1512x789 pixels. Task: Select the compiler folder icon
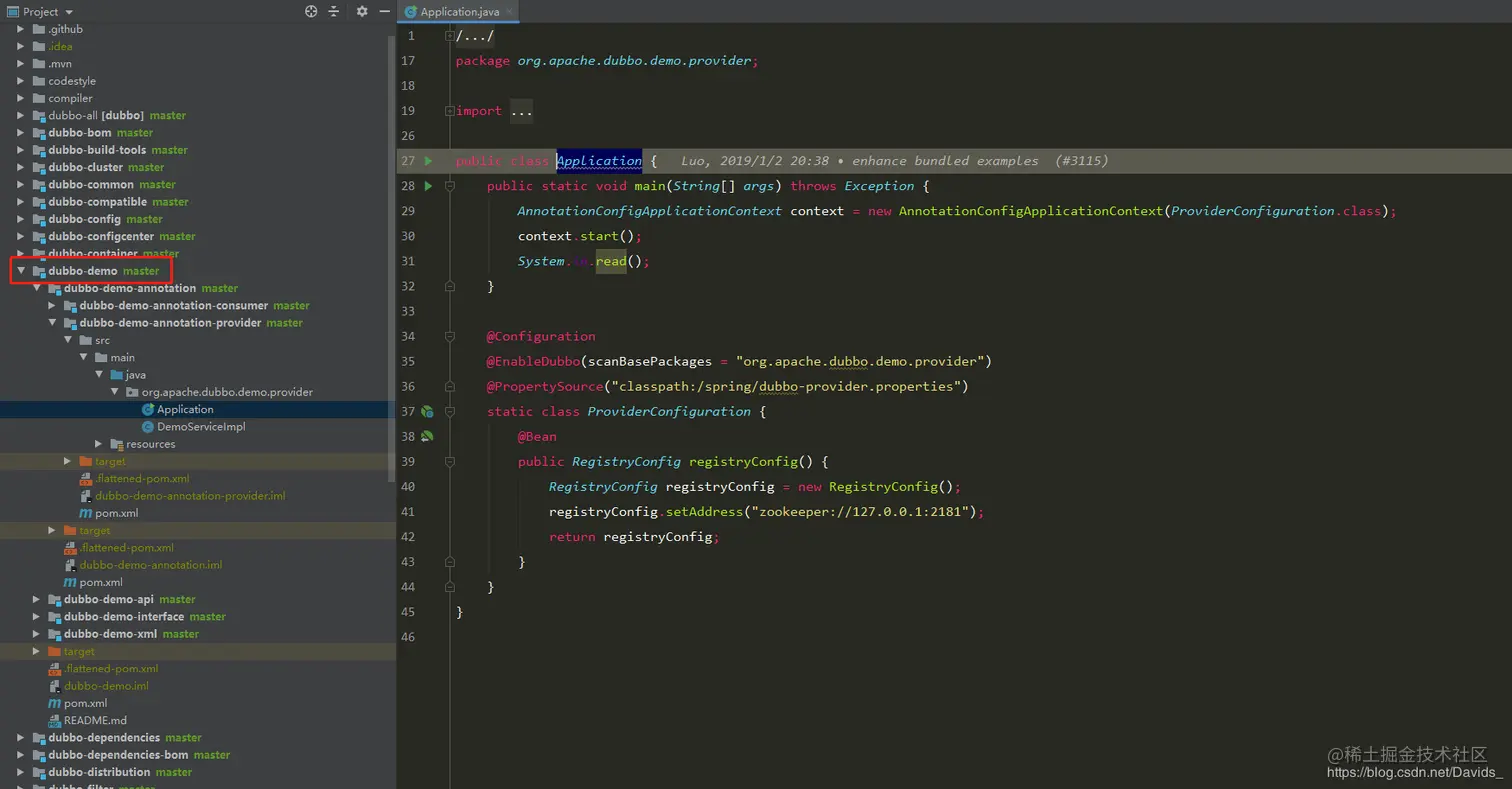pyautogui.click(x=39, y=98)
